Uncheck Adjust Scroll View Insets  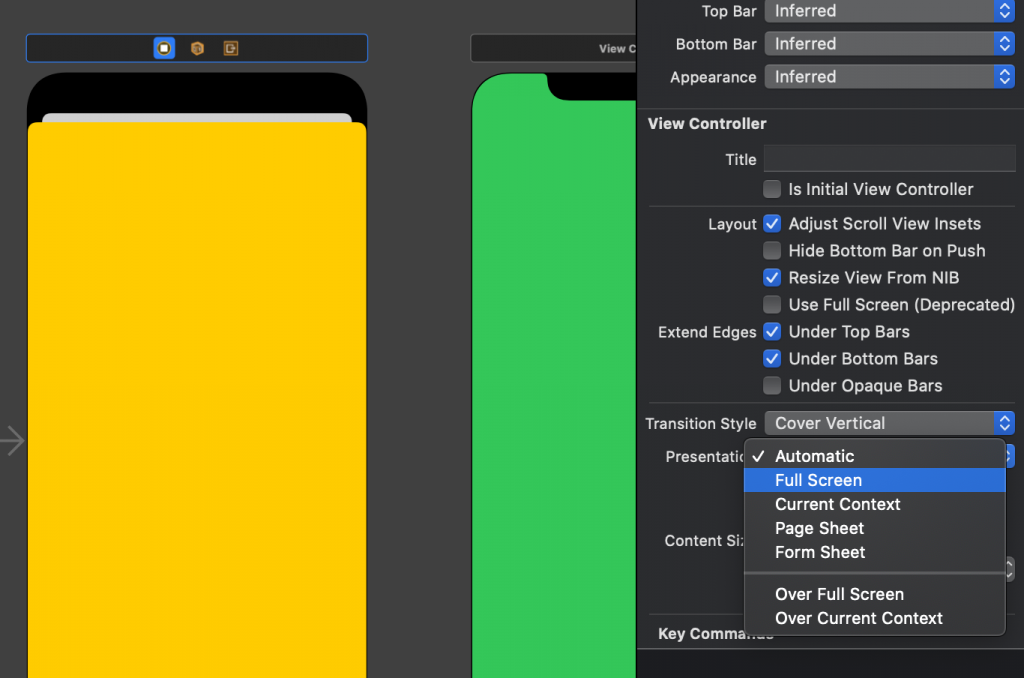(x=772, y=224)
